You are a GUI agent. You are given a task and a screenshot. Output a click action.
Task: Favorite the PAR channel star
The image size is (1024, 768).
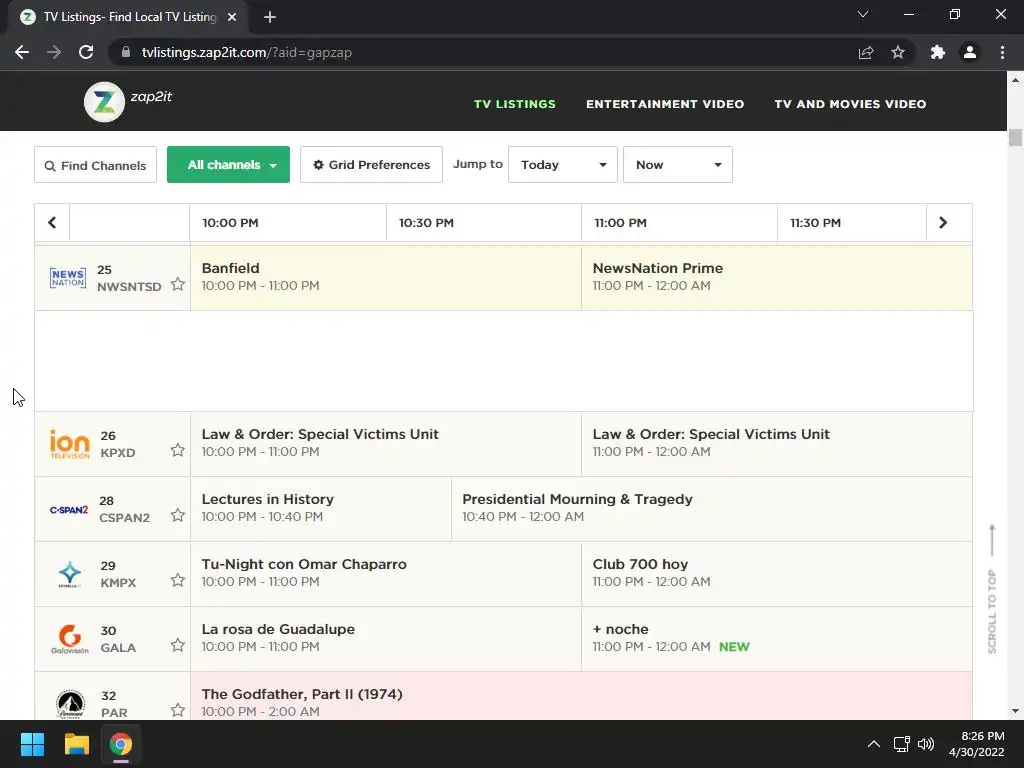178,710
